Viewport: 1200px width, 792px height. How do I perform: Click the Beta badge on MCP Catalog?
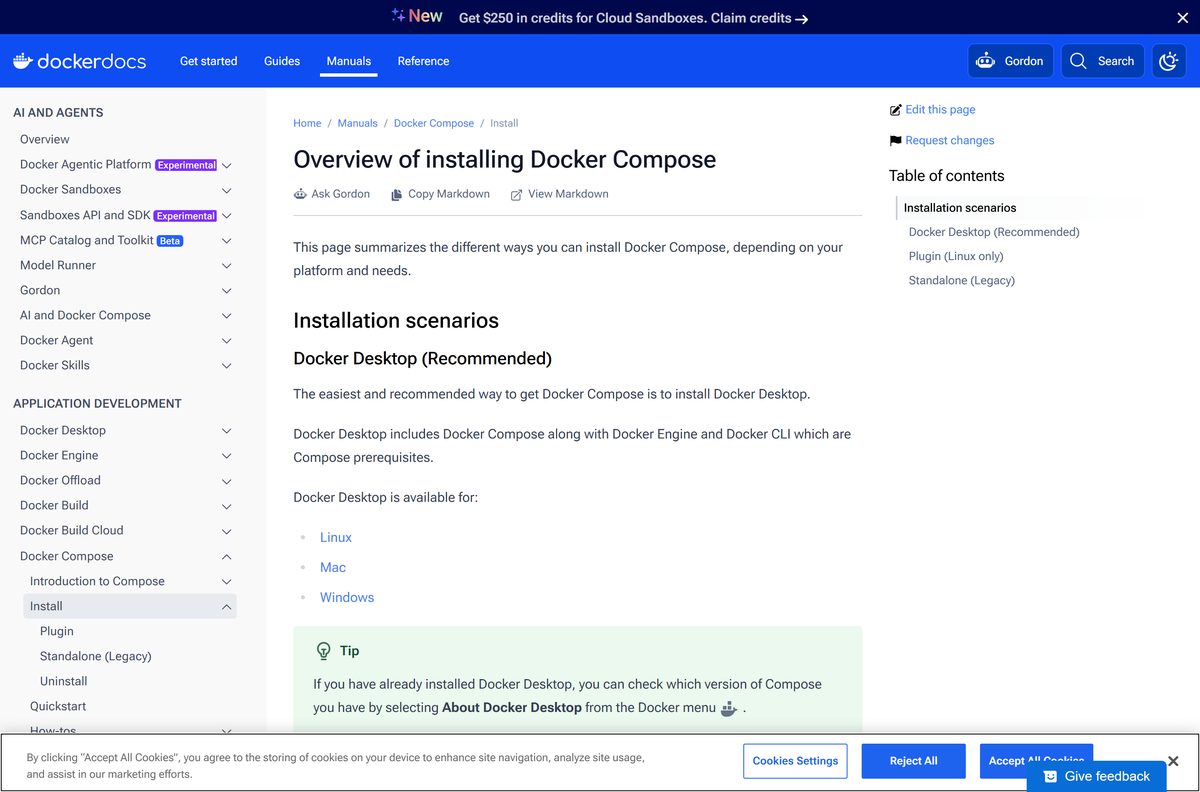(170, 241)
